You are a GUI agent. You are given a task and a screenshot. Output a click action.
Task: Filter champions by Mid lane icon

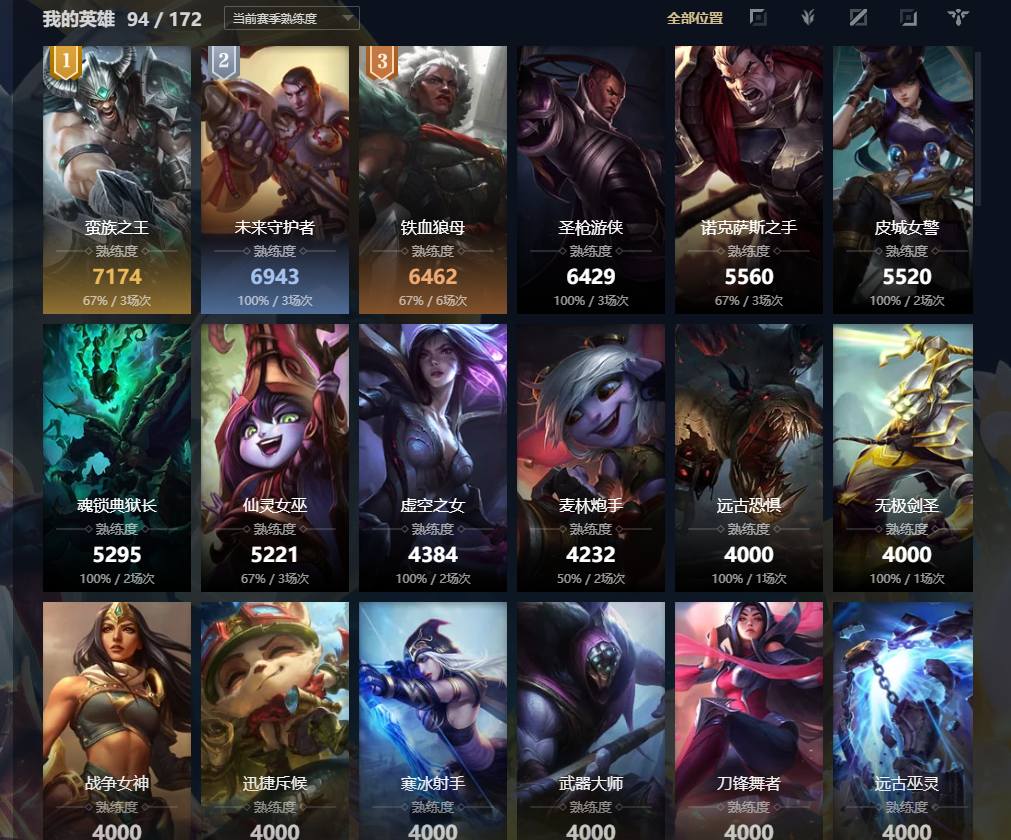(858, 17)
